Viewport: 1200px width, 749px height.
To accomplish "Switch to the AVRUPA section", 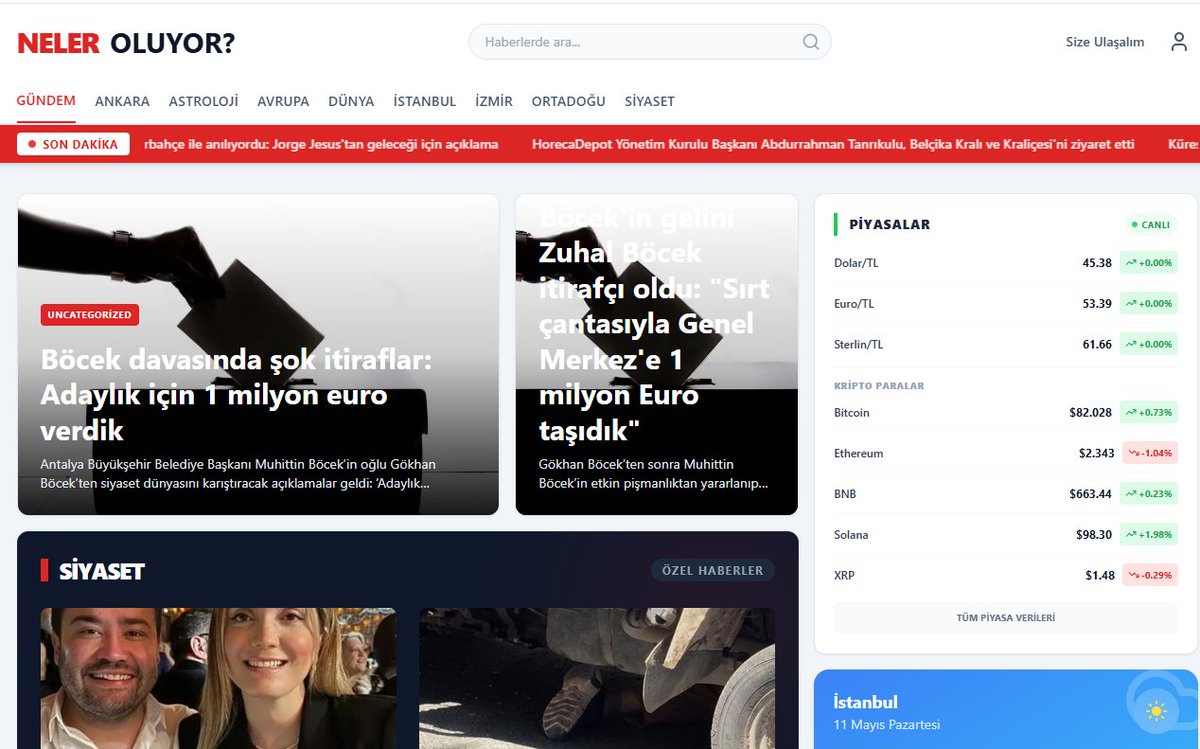I will (283, 101).
